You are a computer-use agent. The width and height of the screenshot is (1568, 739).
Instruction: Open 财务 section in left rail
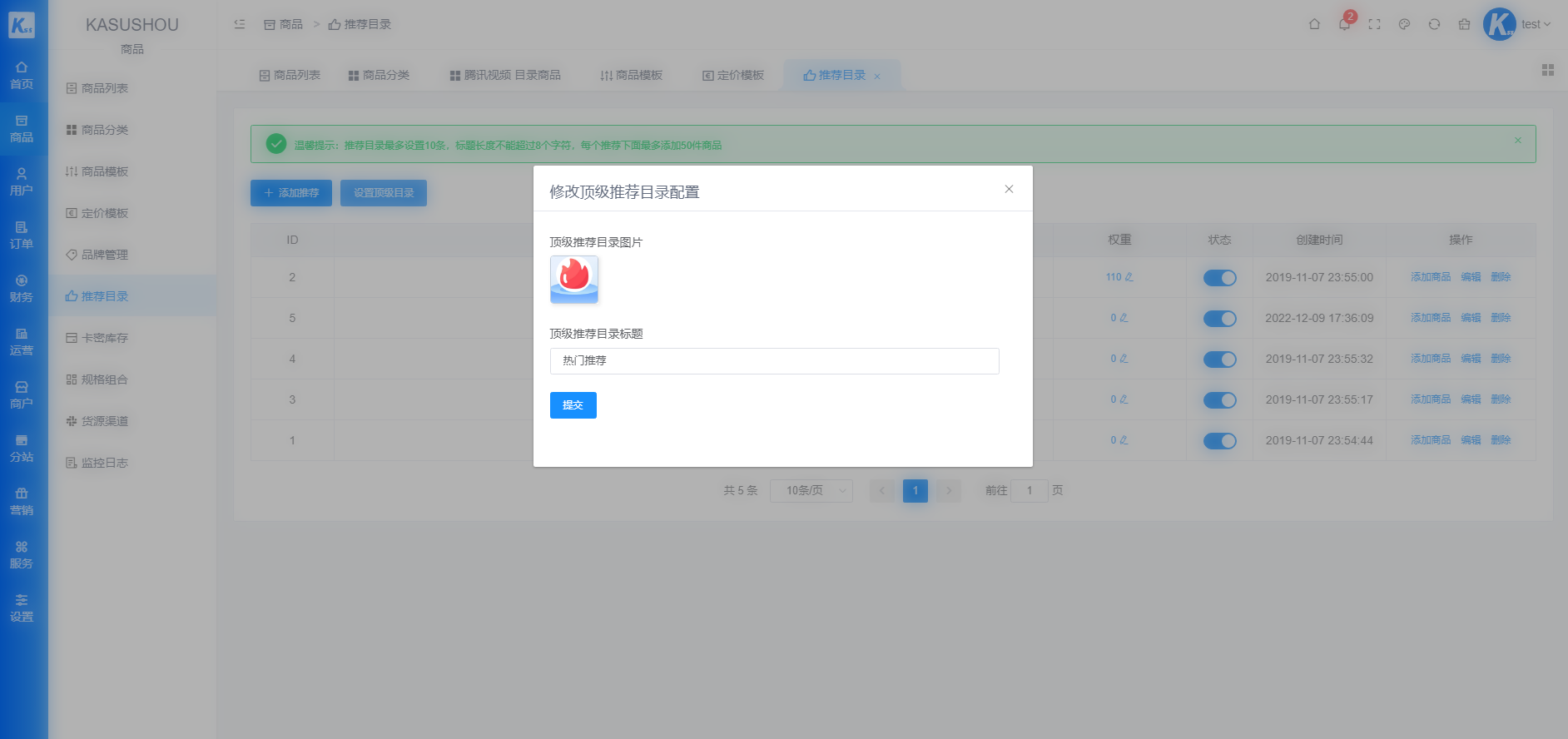coord(22,289)
